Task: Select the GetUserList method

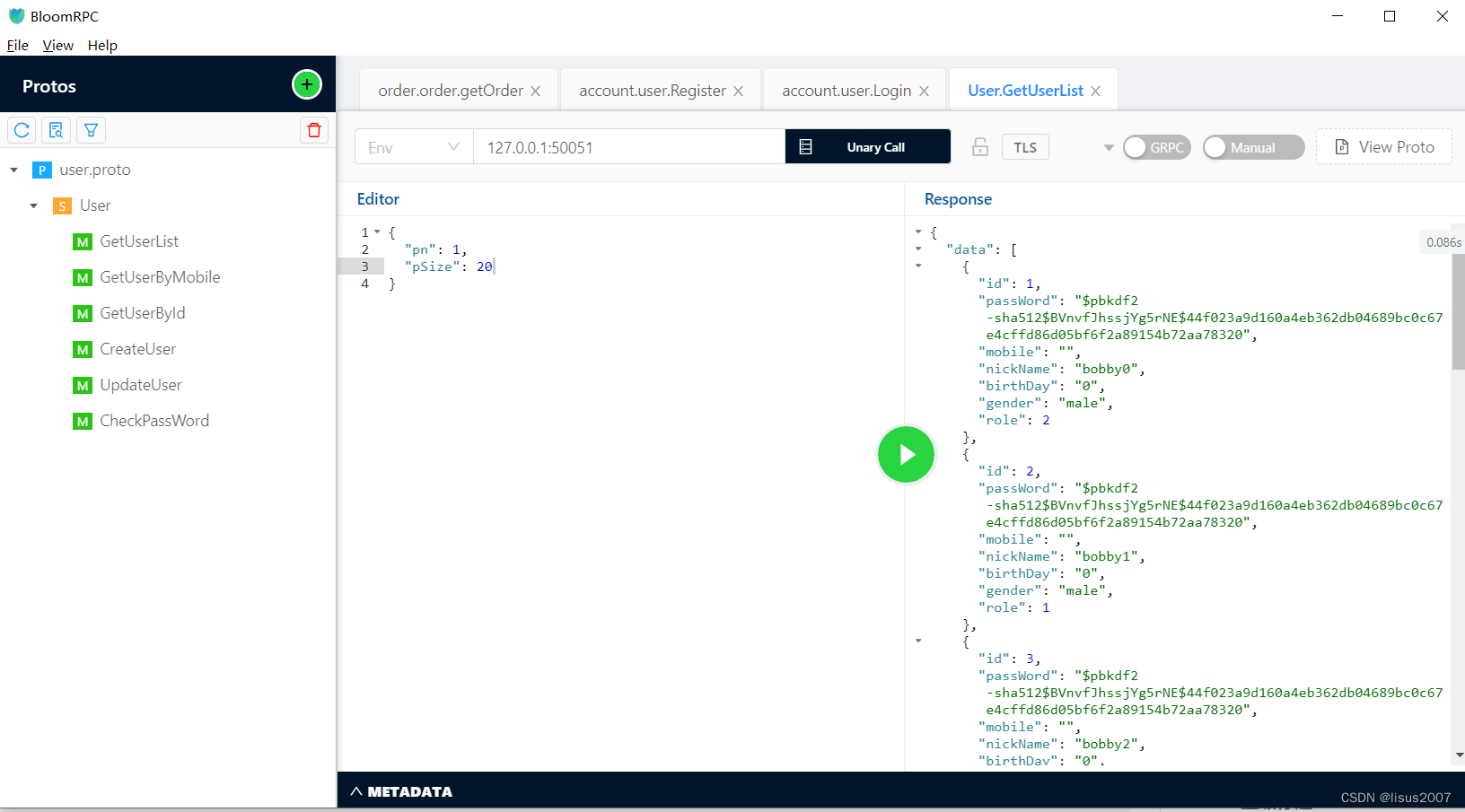Action: pos(139,241)
